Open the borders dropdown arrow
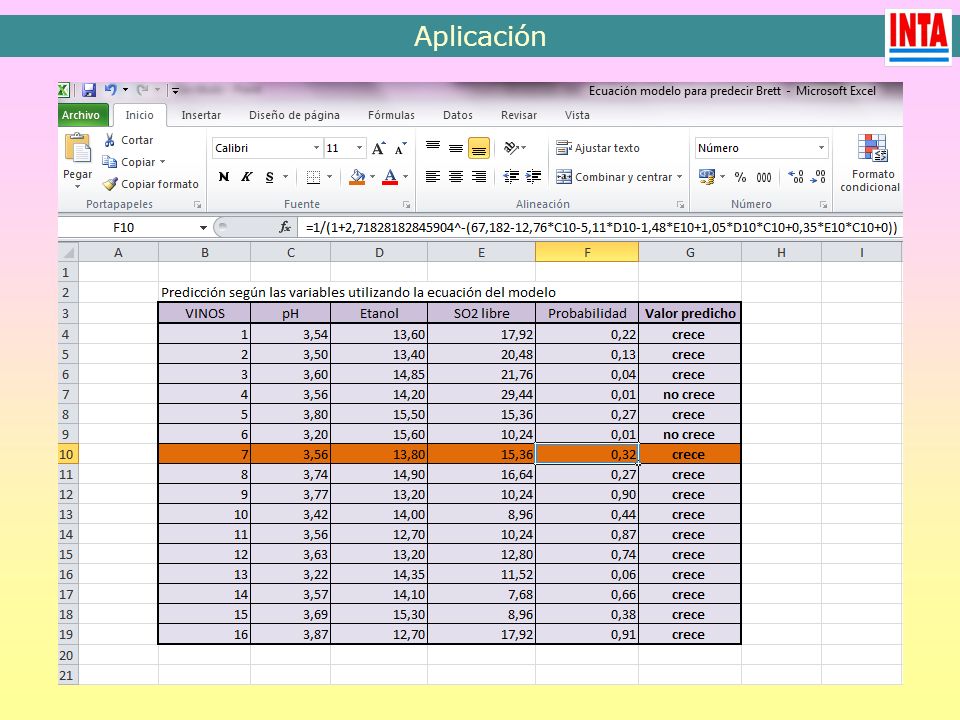 click(x=329, y=177)
